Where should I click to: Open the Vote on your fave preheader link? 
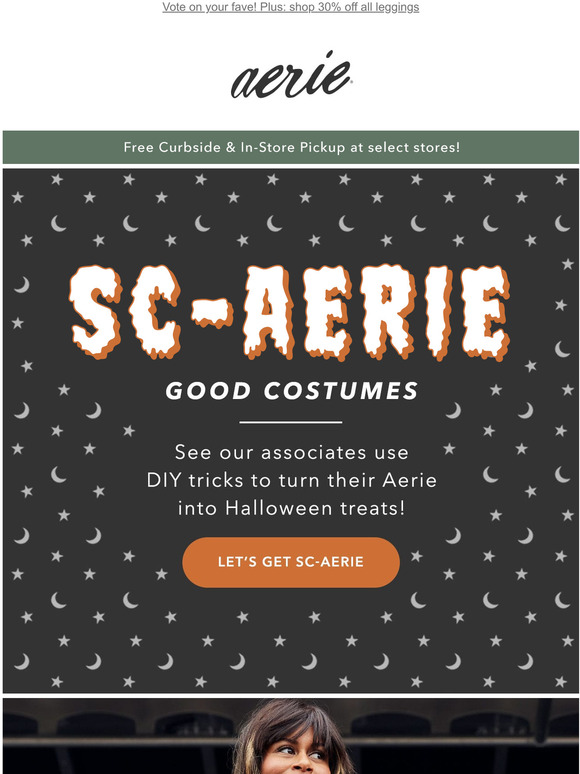click(x=290, y=7)
